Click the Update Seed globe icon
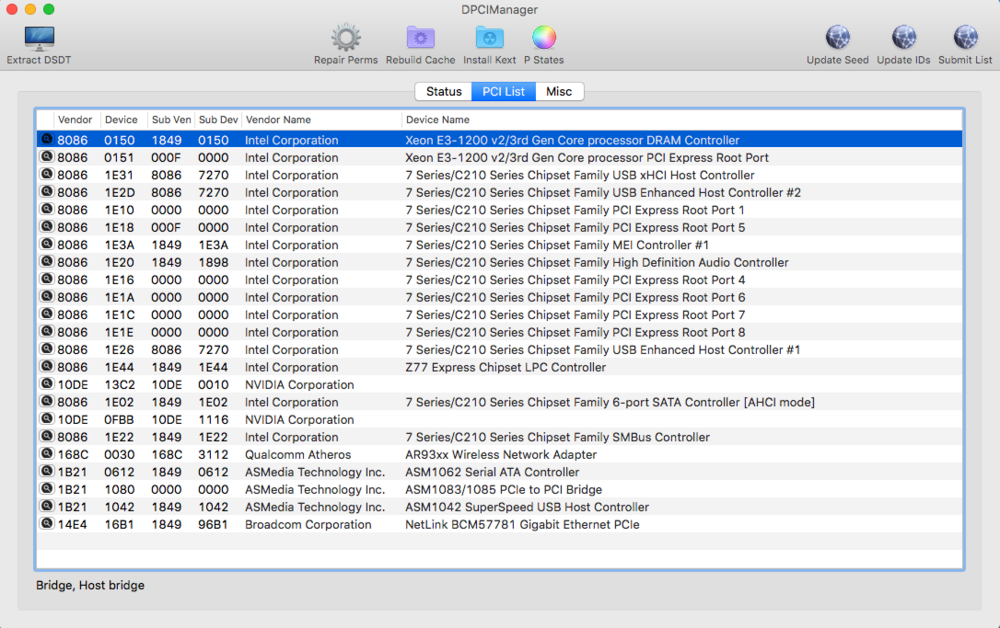 click(x=837, y=39)
